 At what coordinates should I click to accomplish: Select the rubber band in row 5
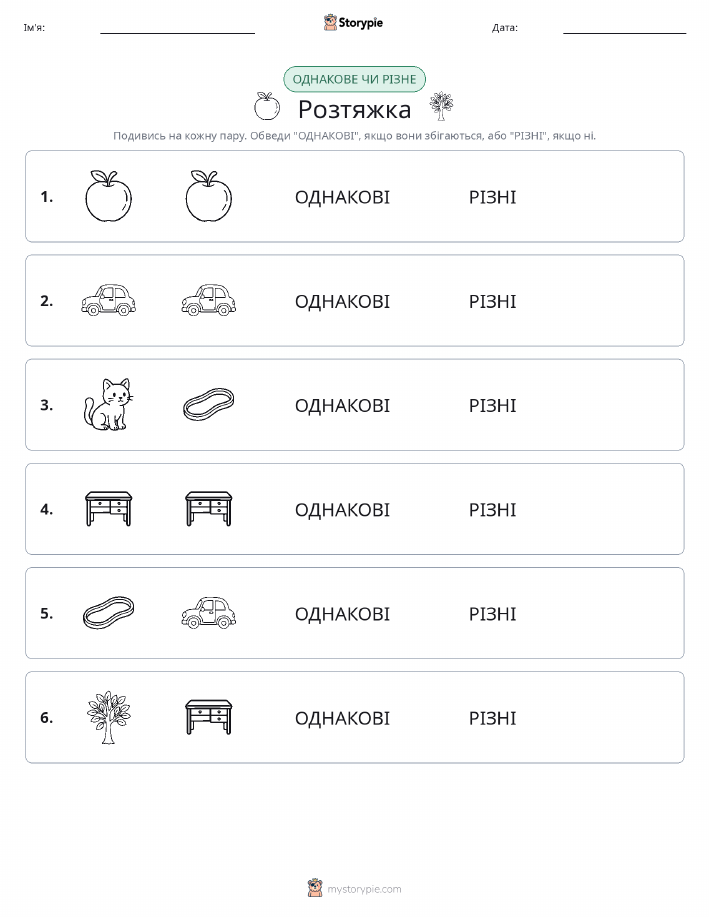coord(108,613)
